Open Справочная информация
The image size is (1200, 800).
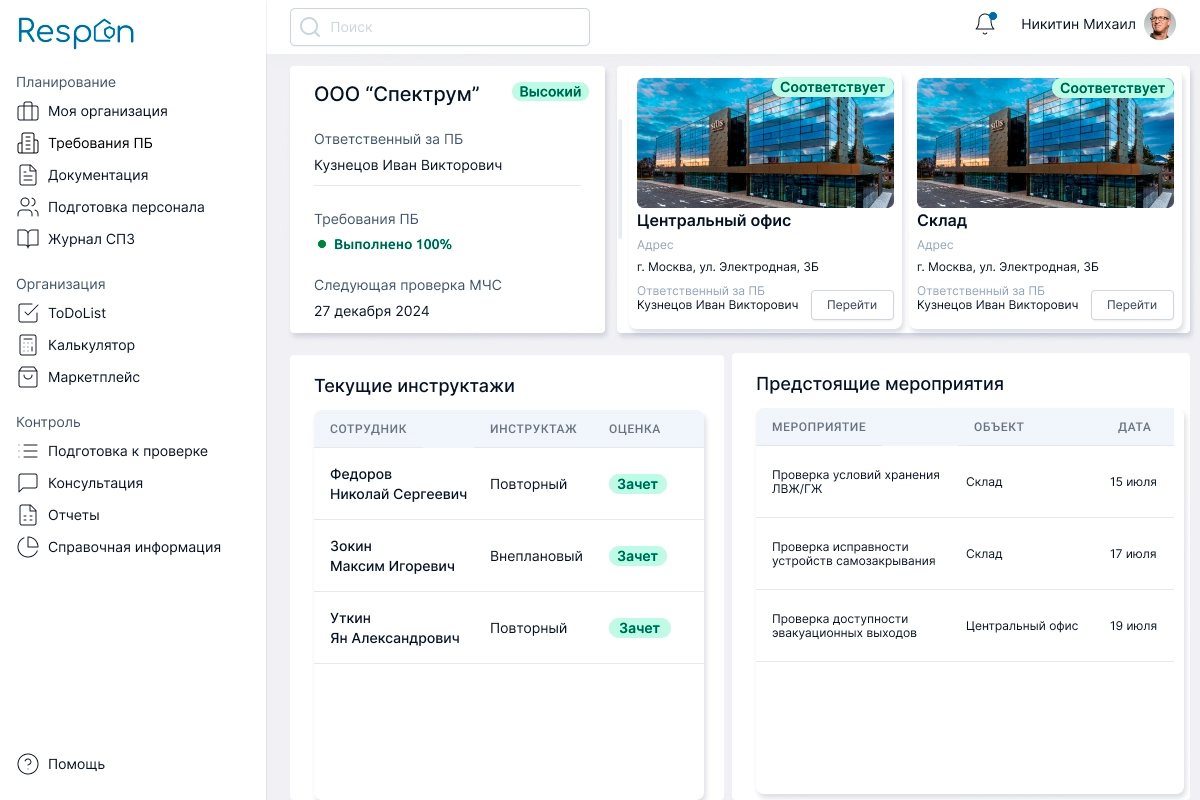click(x=134, y=547)
